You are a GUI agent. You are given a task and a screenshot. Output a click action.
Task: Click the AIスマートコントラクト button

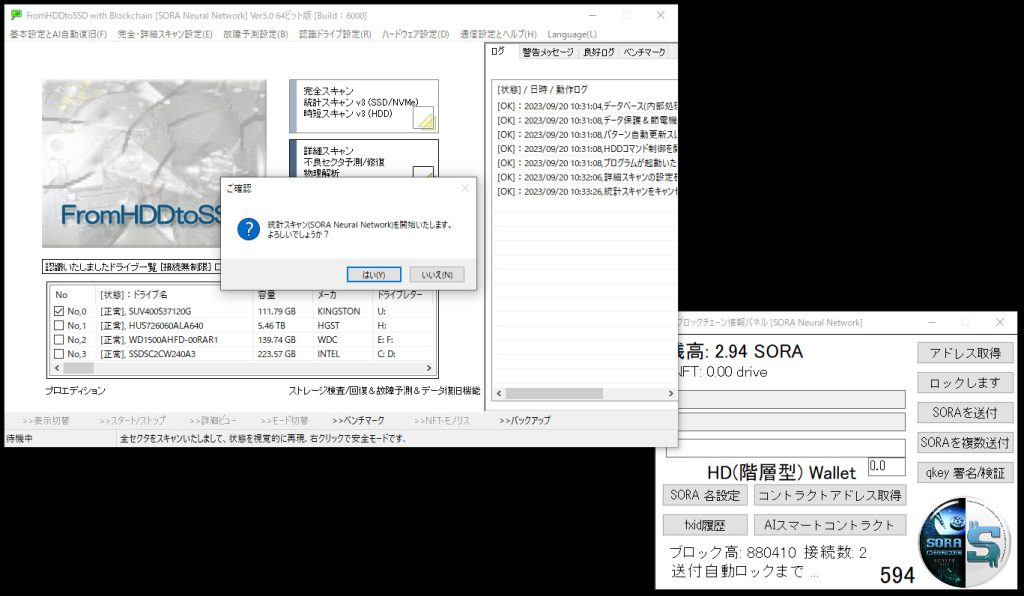tap(830, 525)
